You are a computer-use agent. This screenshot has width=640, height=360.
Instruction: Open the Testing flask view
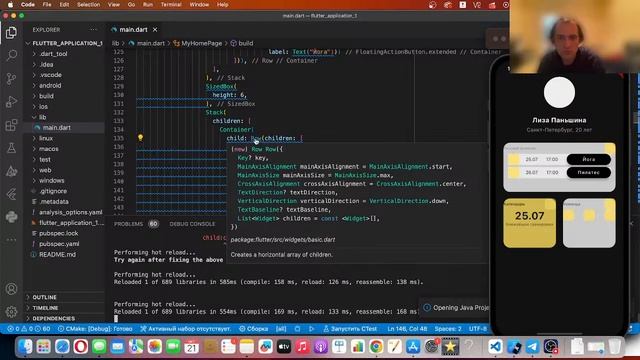(x=11, y=148)
